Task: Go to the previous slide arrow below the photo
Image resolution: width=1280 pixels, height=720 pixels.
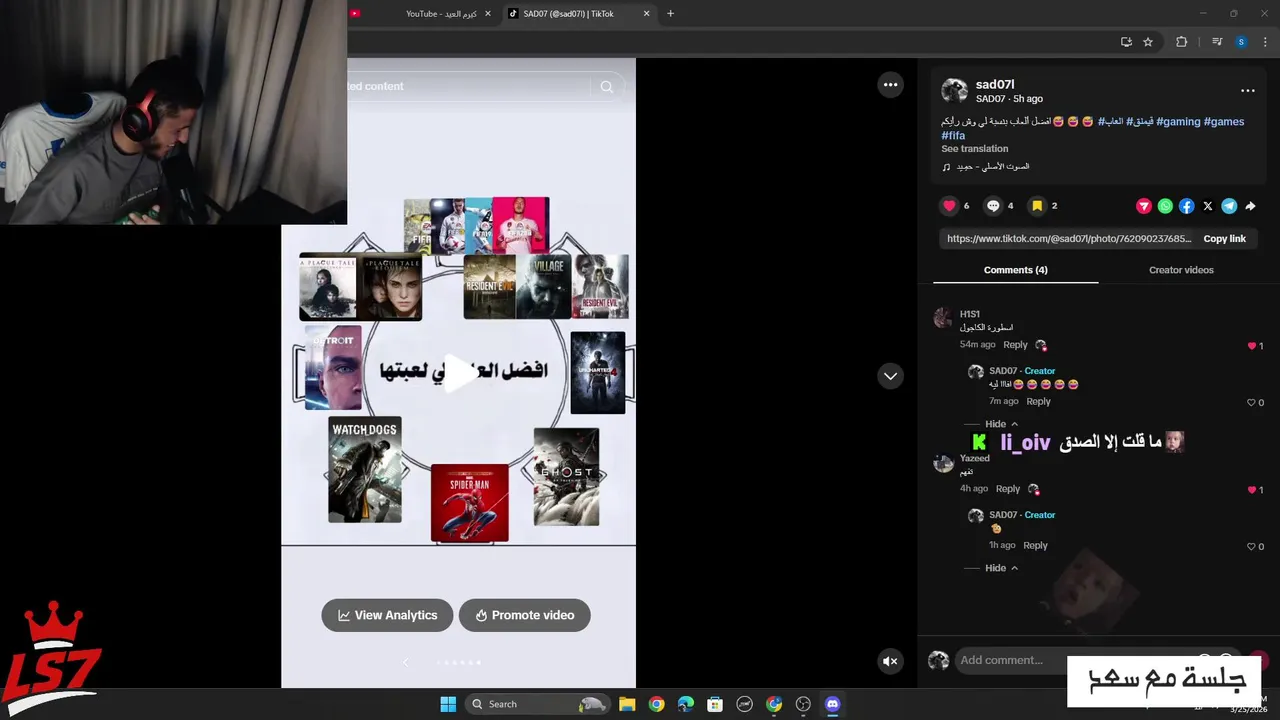Action: (x=405, y=662)
